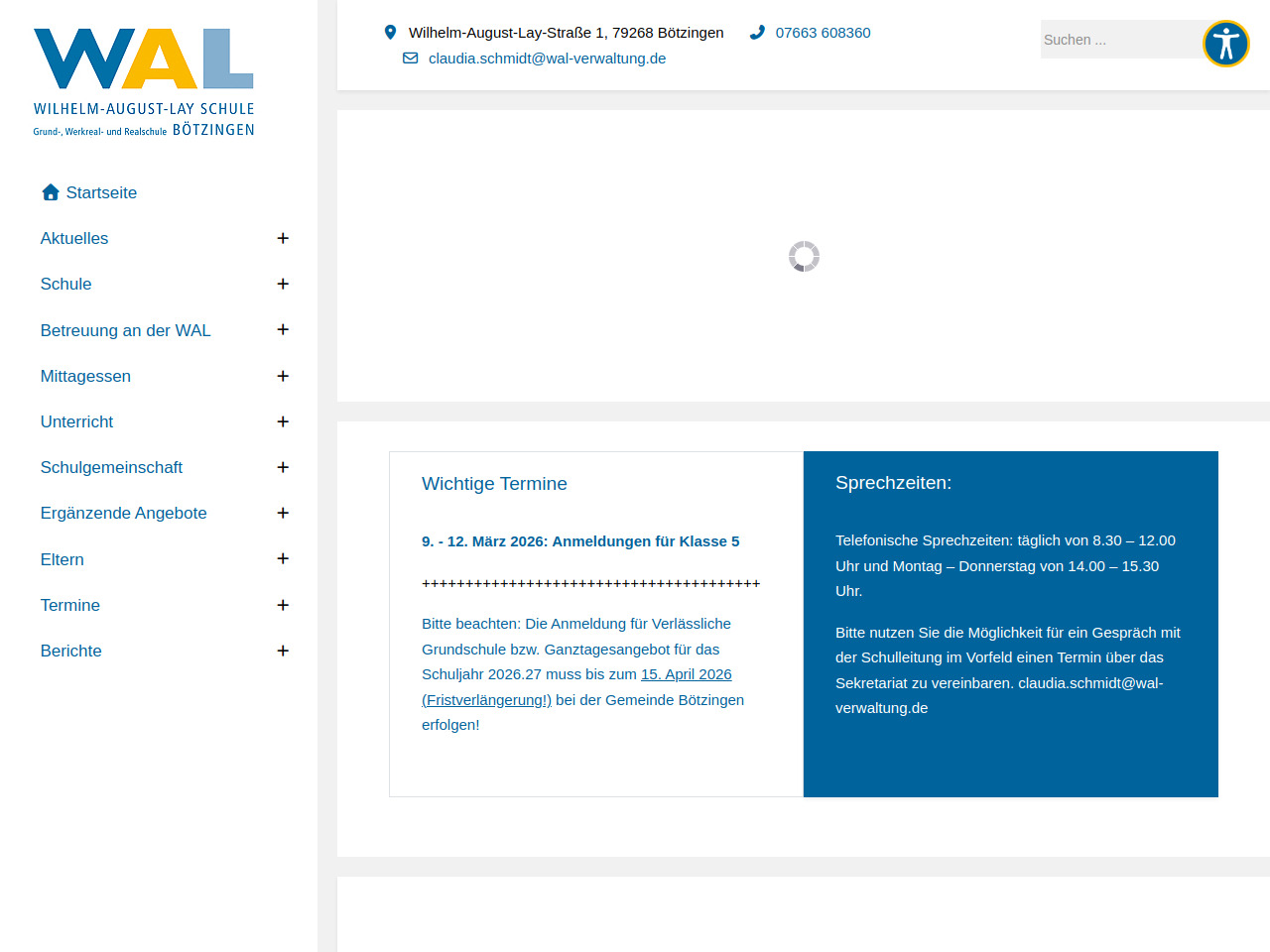Image resolution: width=1270 pixels, height=952 pixels.
Task: Click the phone number 07663 608360
Action: (823, 33)
